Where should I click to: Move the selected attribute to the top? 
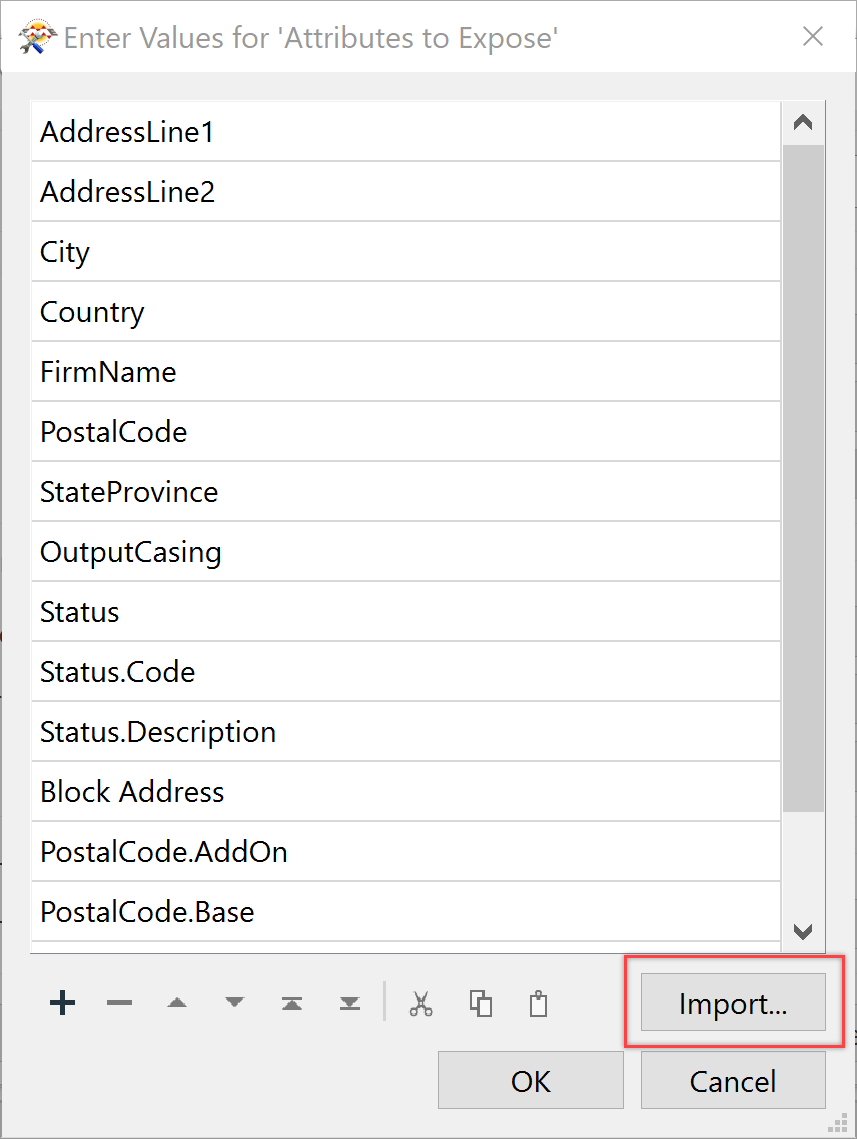291,1002
